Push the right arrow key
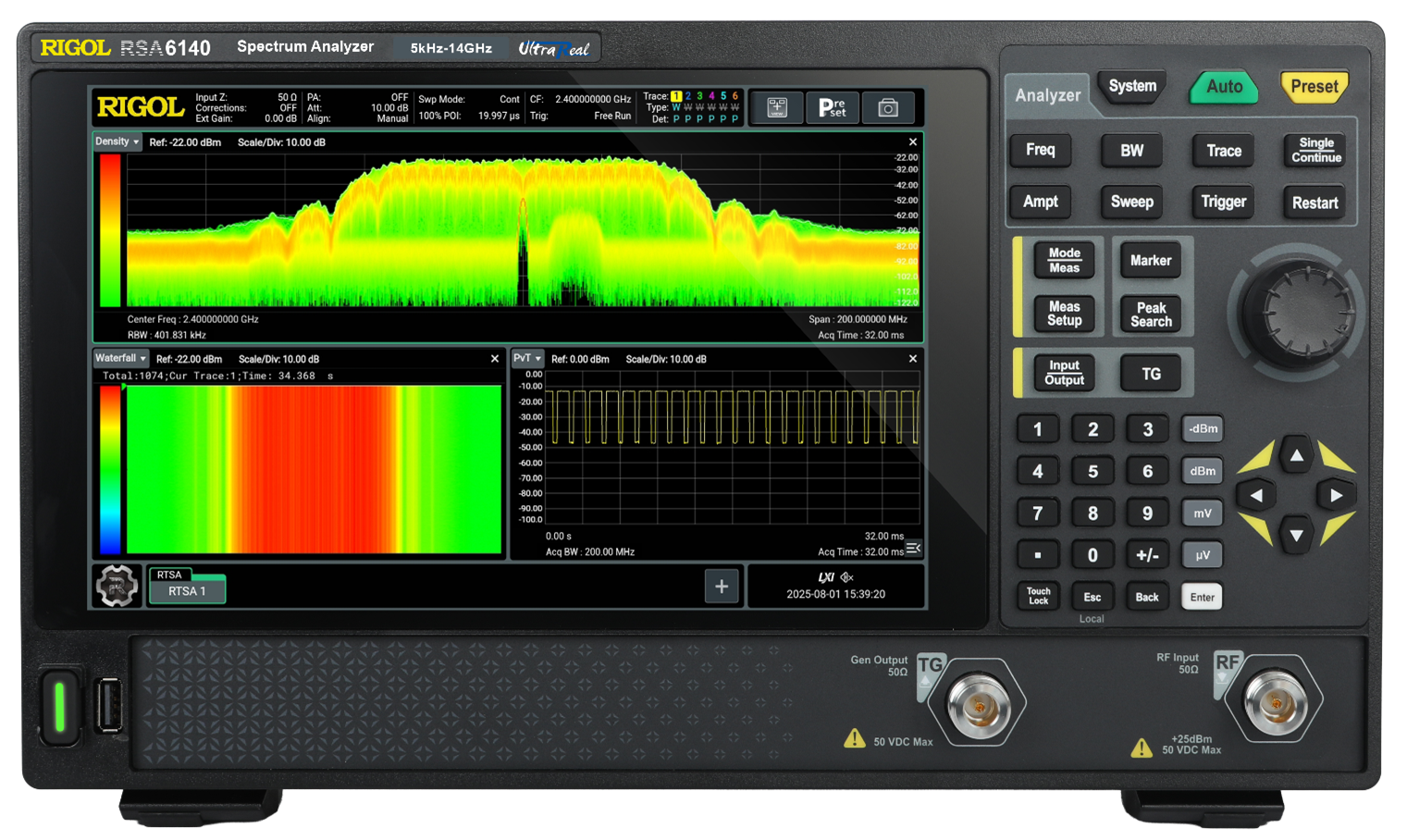Screen dimensions: 1407x840 [1337, 496]
